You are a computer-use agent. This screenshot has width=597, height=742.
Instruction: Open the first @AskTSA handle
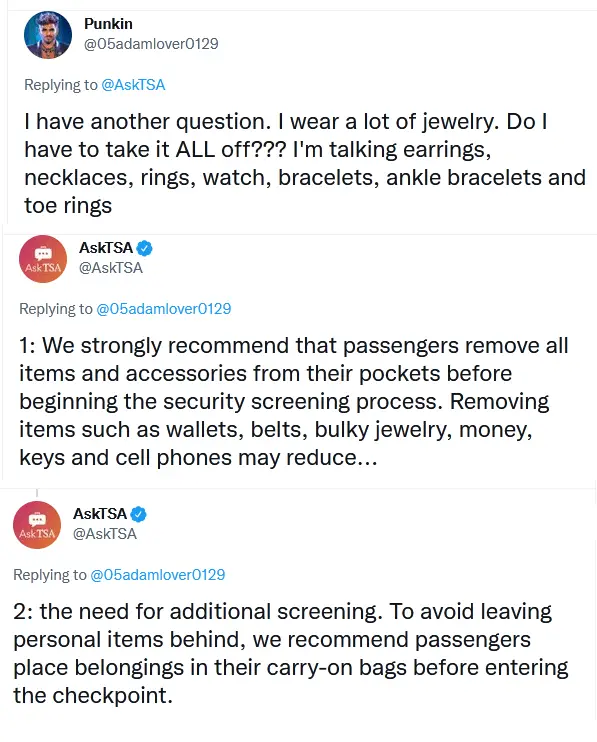click(x=111, y=268)
